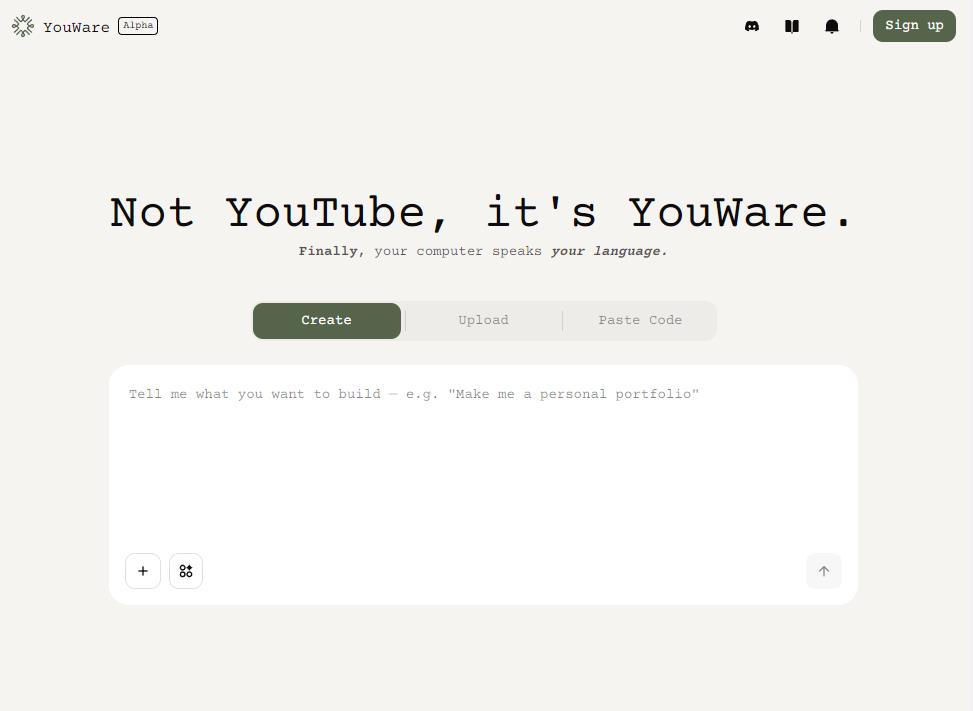The height and width of the screenshot is (711, 973).
Task: Click the 'Not YouTube, it's YouWare.' headline
Action: point(482,213)
